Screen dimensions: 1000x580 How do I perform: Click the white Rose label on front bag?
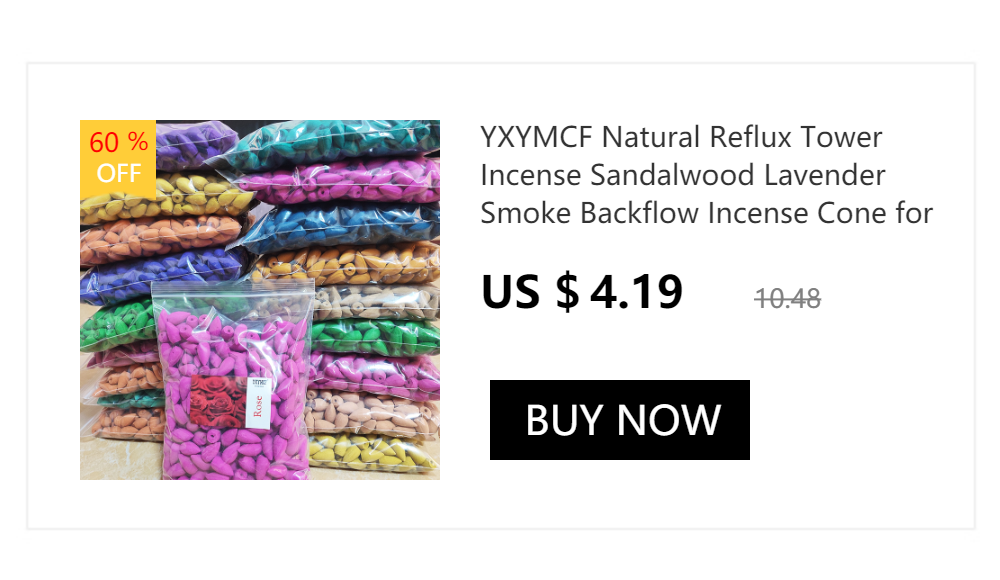click(258, 403)
